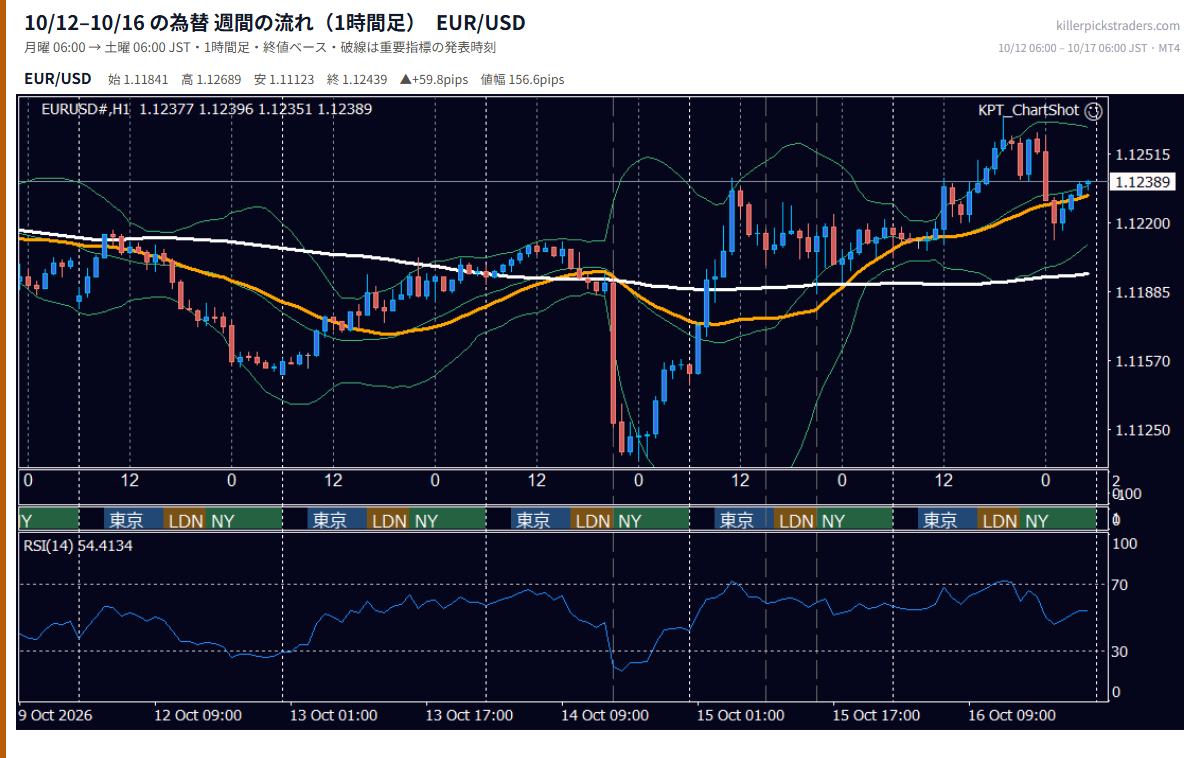
Task: Click the KPT_ChartShot circular icon
Action: tap(1094, 111)
